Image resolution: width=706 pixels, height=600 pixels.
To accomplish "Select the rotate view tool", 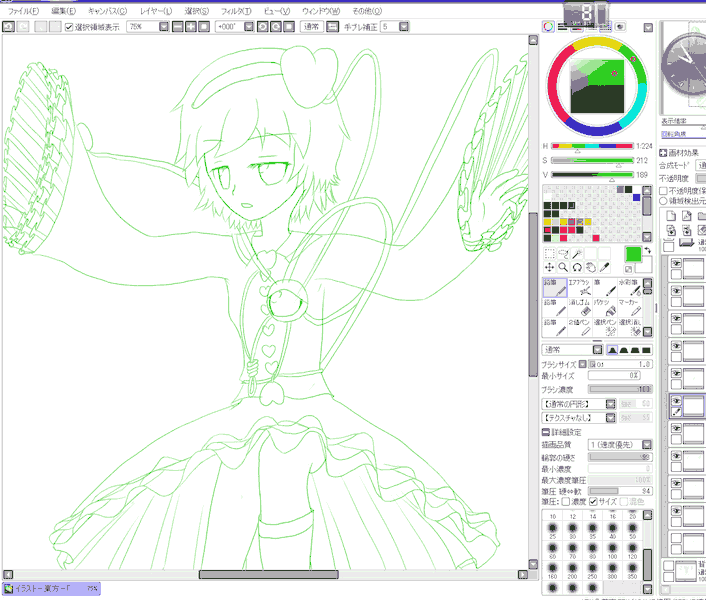I will [x=577, y=268].
